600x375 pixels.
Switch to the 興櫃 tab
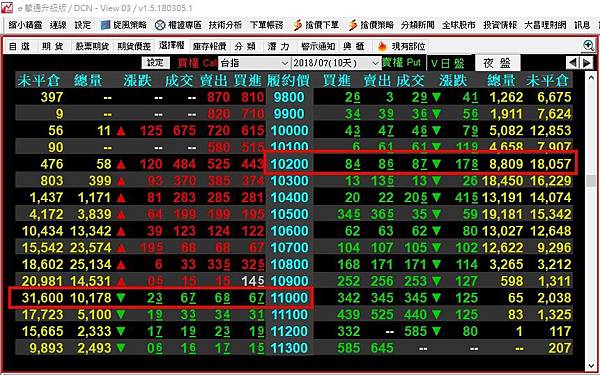354,47
